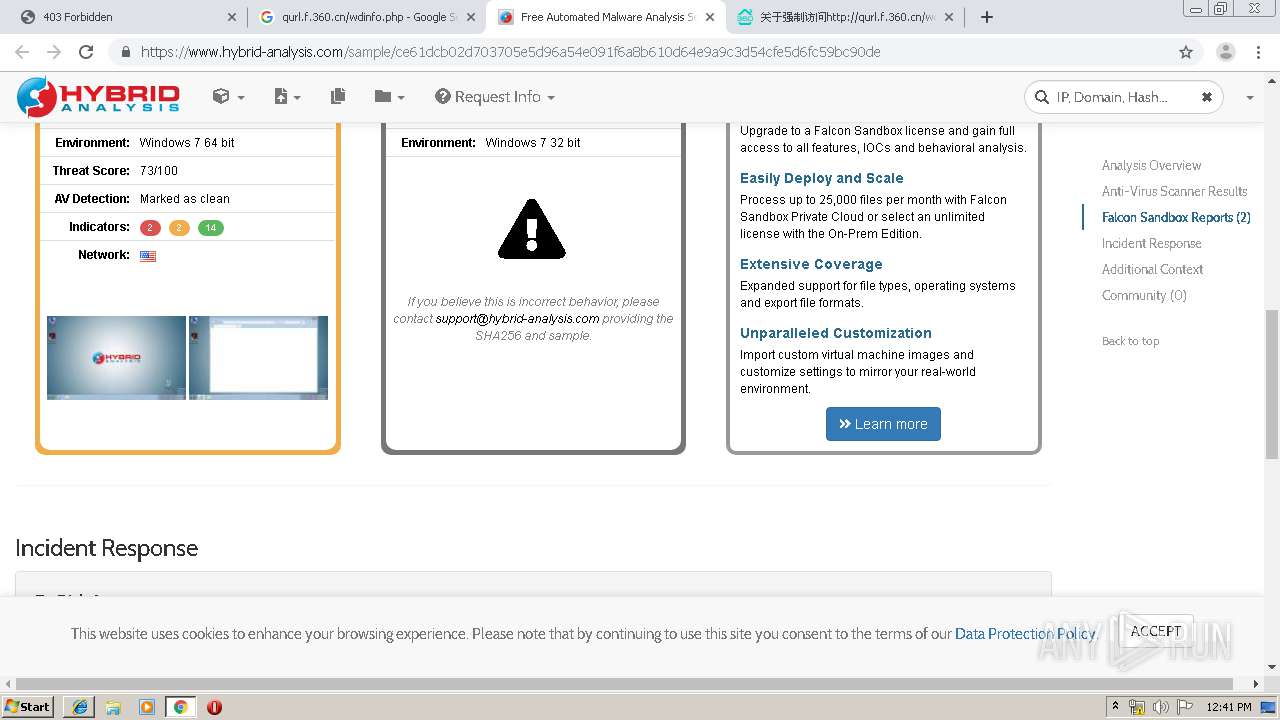The height and width of the screenshot is (720, 1280).
Task: Click the file collection documents icon
Action: (338, 96)
